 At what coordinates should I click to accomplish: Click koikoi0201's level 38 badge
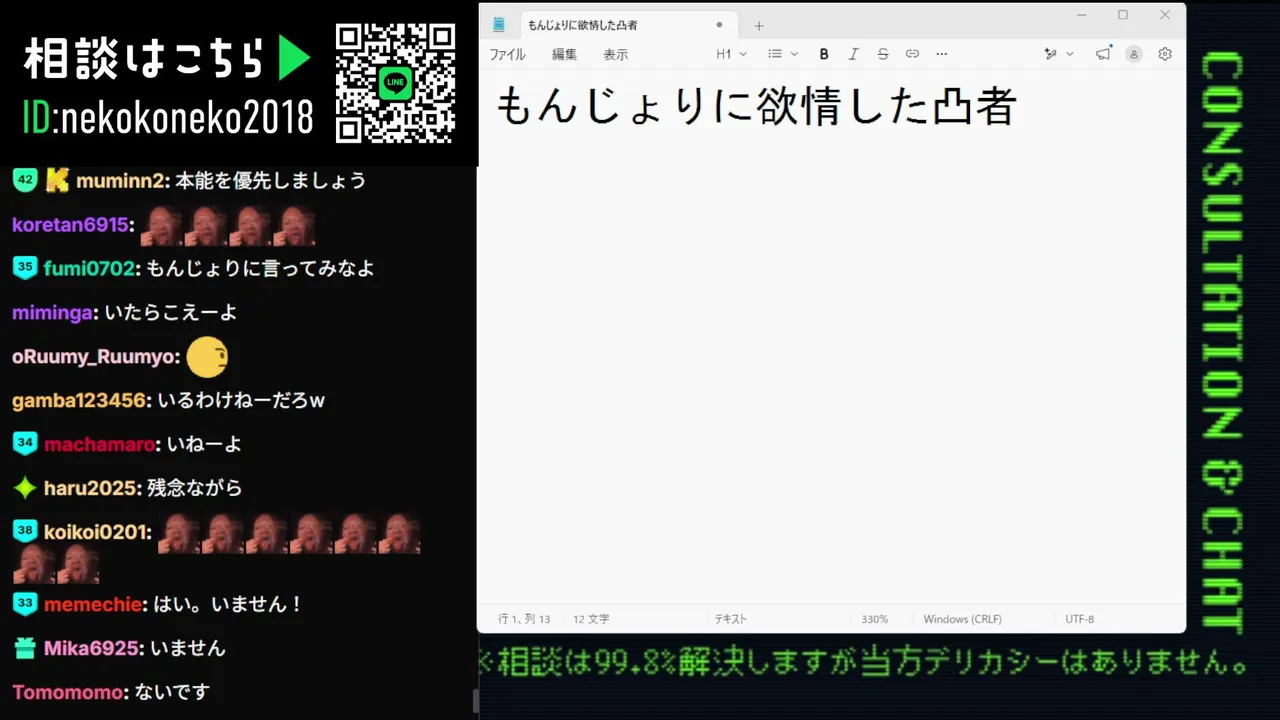(x=25, y=532)
